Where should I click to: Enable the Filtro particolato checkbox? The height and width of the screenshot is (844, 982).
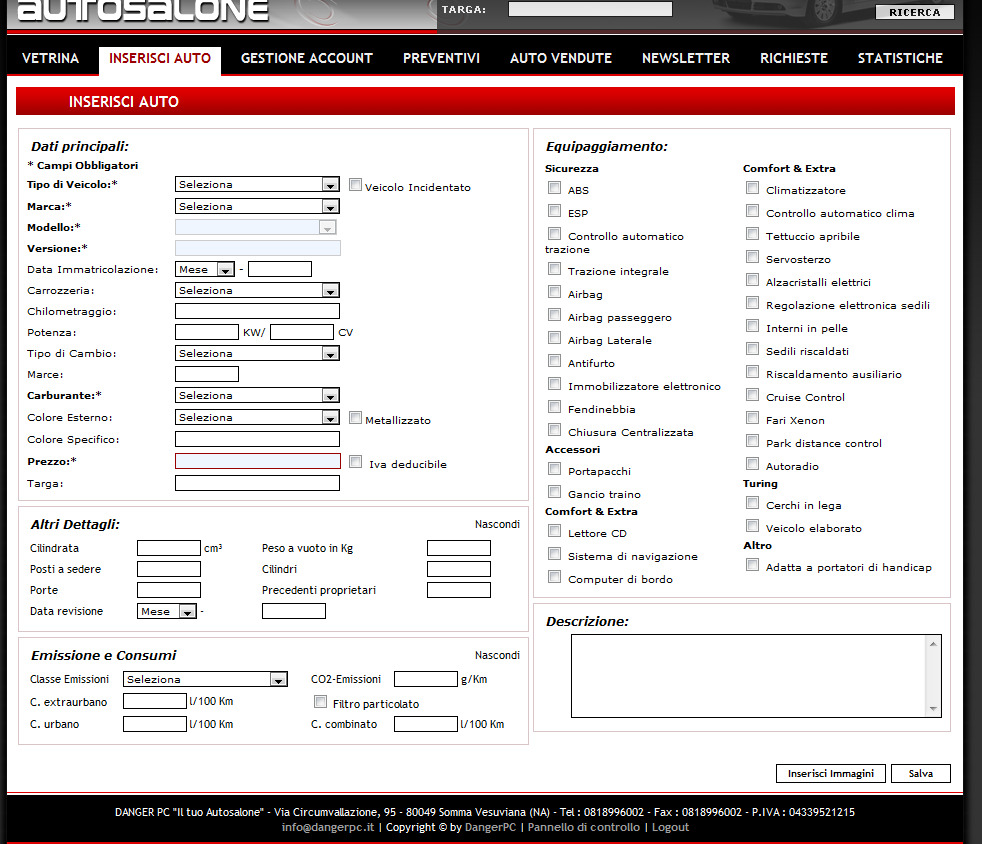pos(321,701)
